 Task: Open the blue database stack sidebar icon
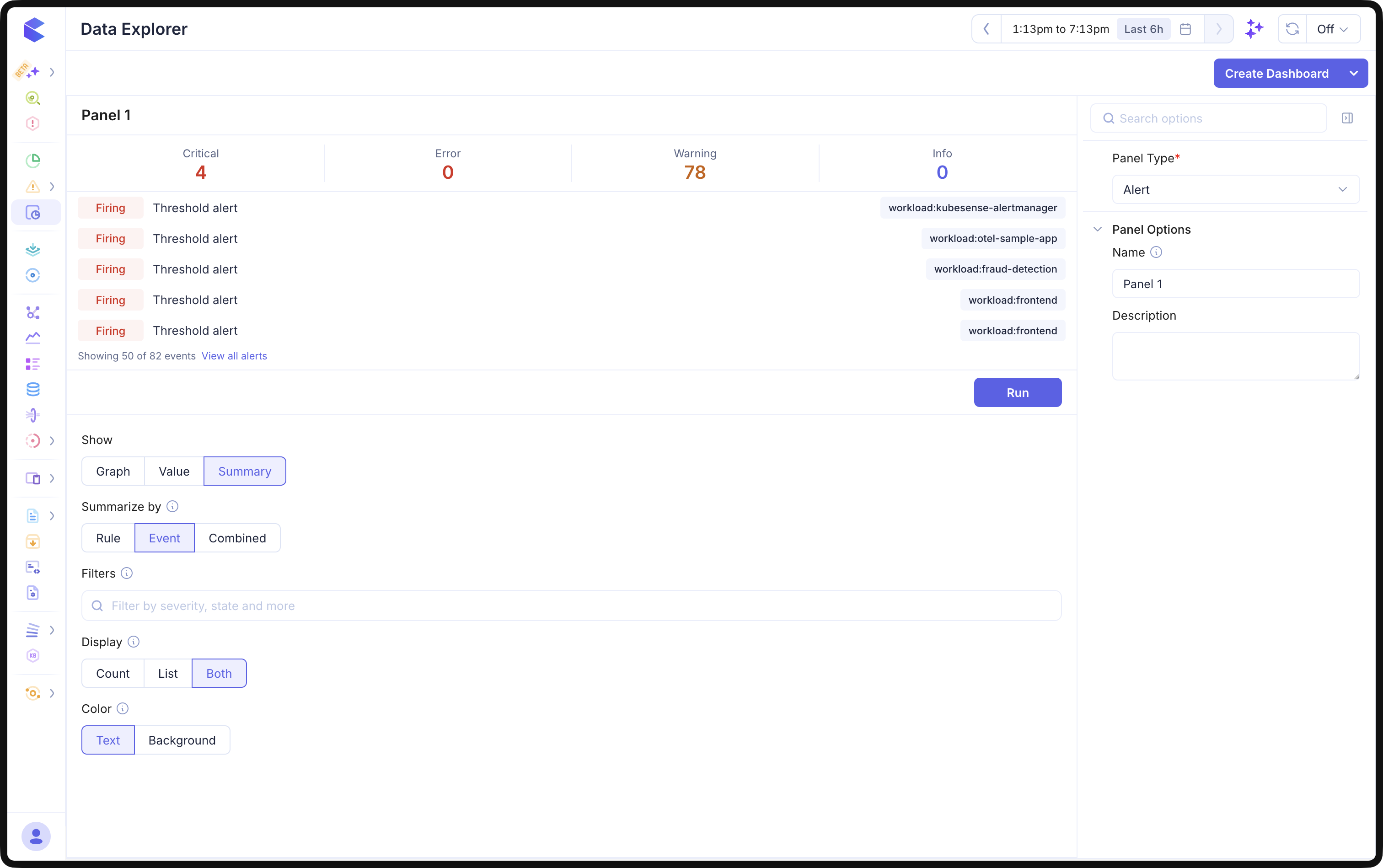pyautogui.click(x=33, y=389)
